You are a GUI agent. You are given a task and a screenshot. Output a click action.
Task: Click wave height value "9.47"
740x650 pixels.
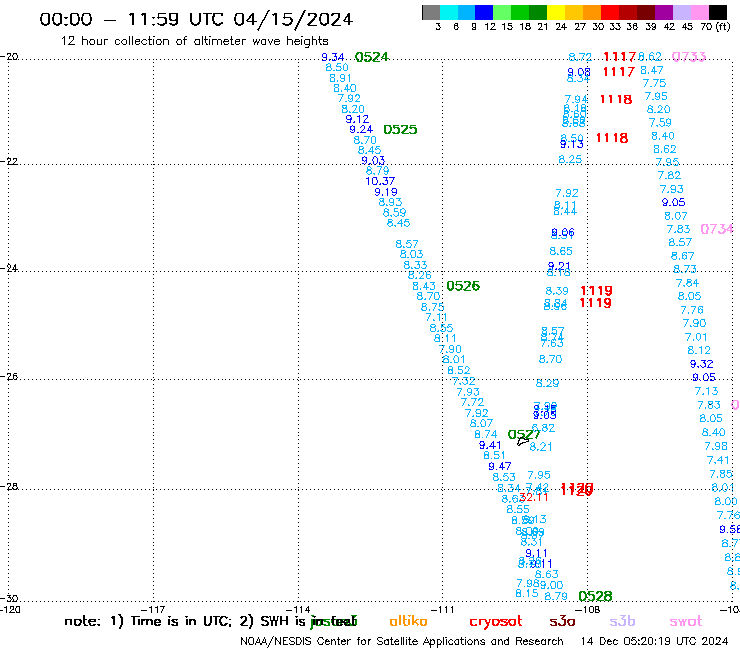click(x=500, y=466)
